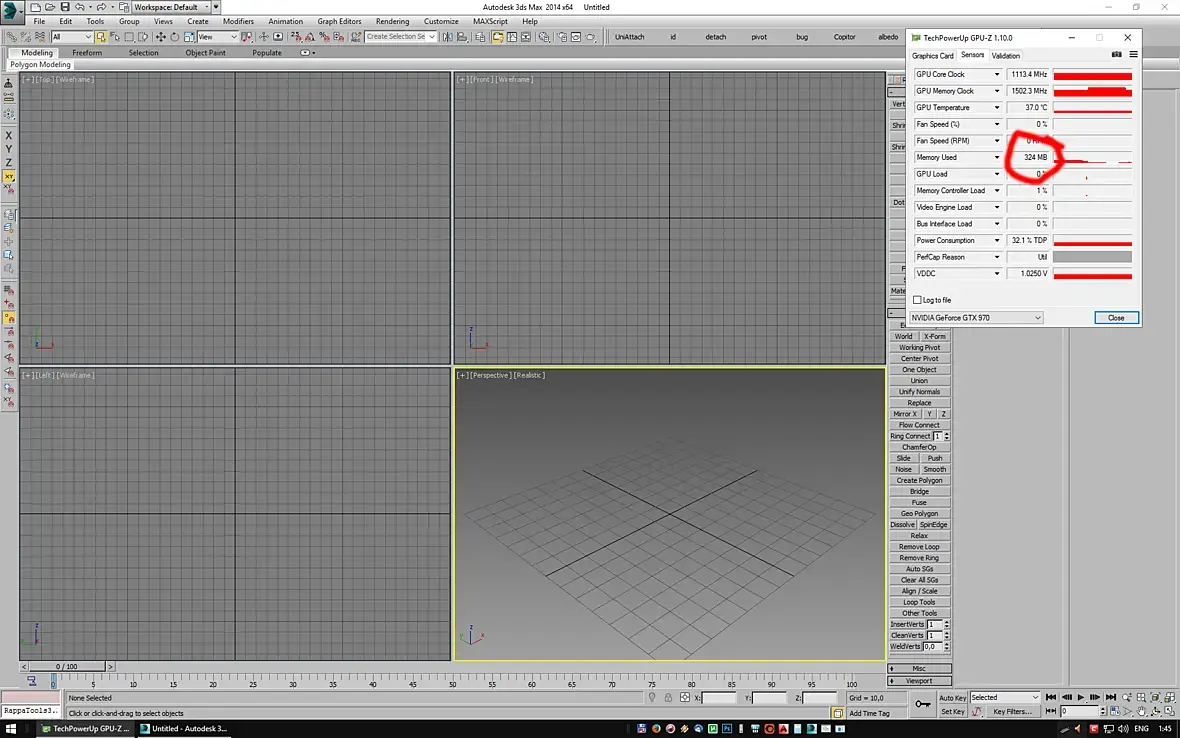Screen dimensions: 1180x738
Task: Open the View reference coordinate dropdown
Action: [x=217, y=36]
